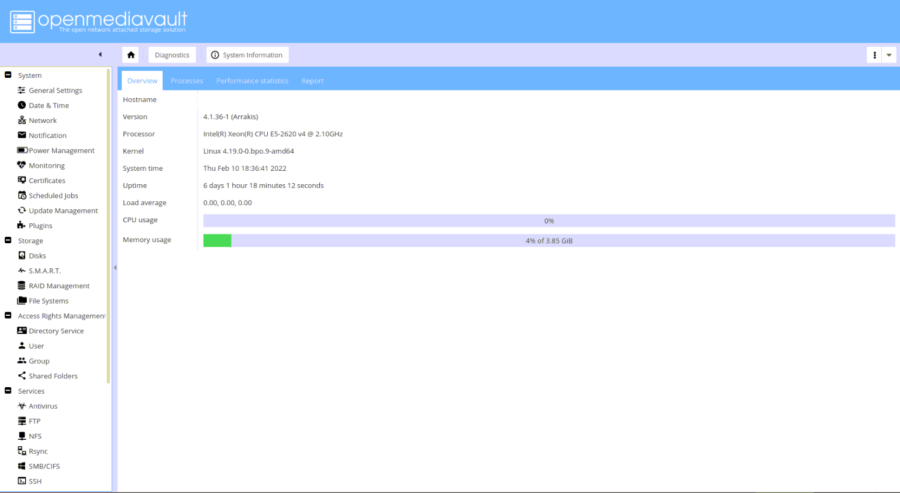Click the version value 4.1.36-1 (Arrakis)

[x=231, y=117]
